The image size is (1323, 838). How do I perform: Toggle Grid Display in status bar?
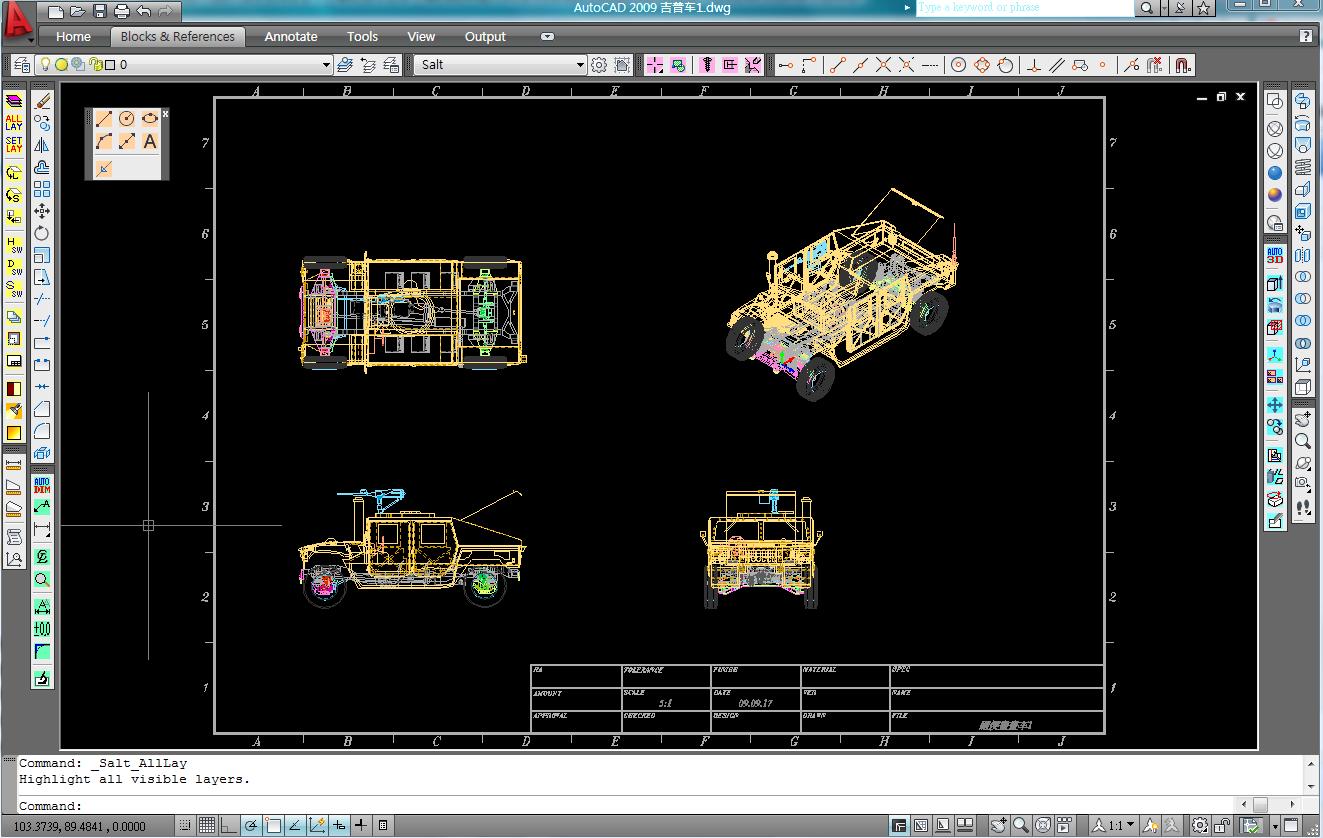[206, 826]
